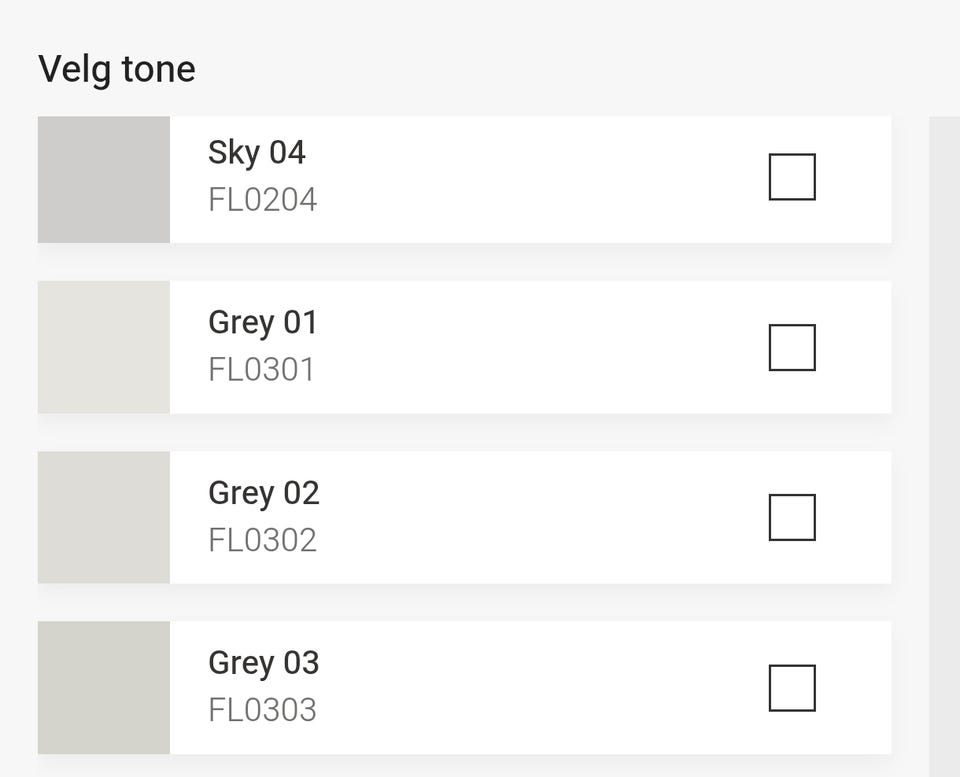Select the Grey 02 tone label
The image size is (960, 777).
(264, 493)
